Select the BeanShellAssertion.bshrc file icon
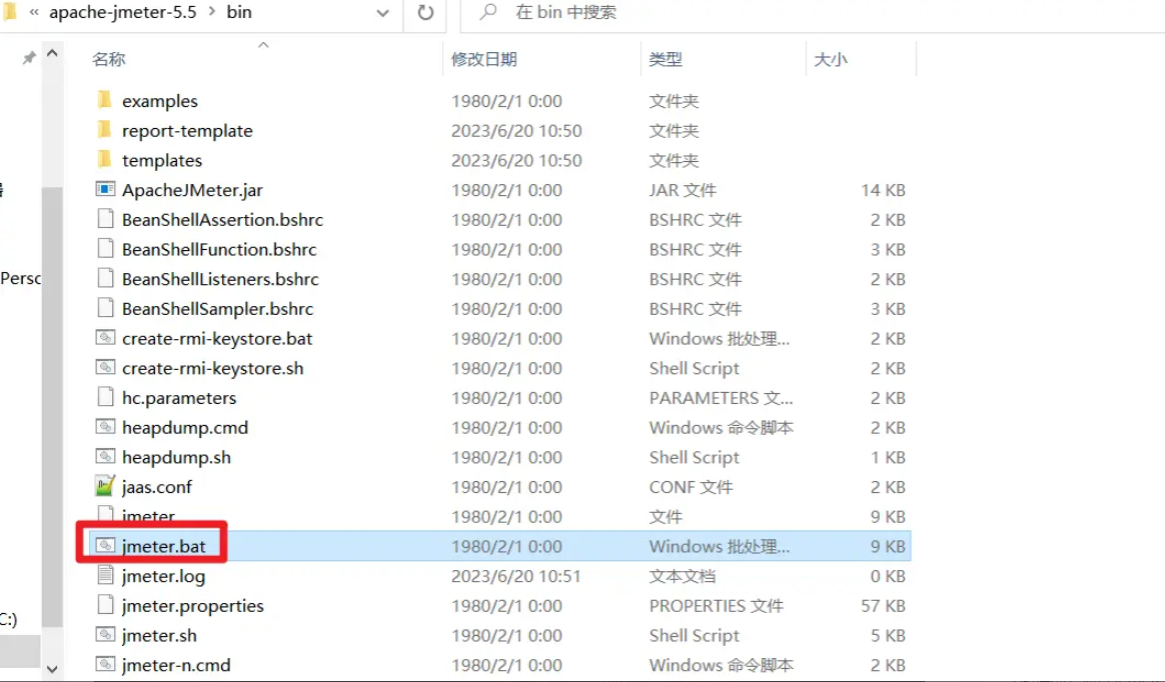Viewport: 1165px width, 682px height. click(x=106, y=219)
